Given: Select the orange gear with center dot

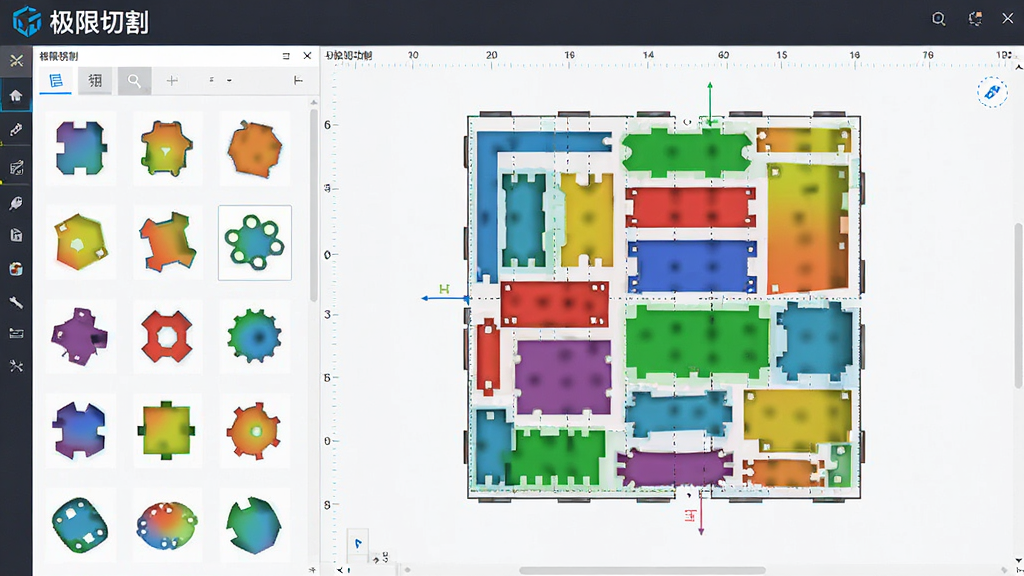Looking at the screenshot, I should click(x=255, y=430).
